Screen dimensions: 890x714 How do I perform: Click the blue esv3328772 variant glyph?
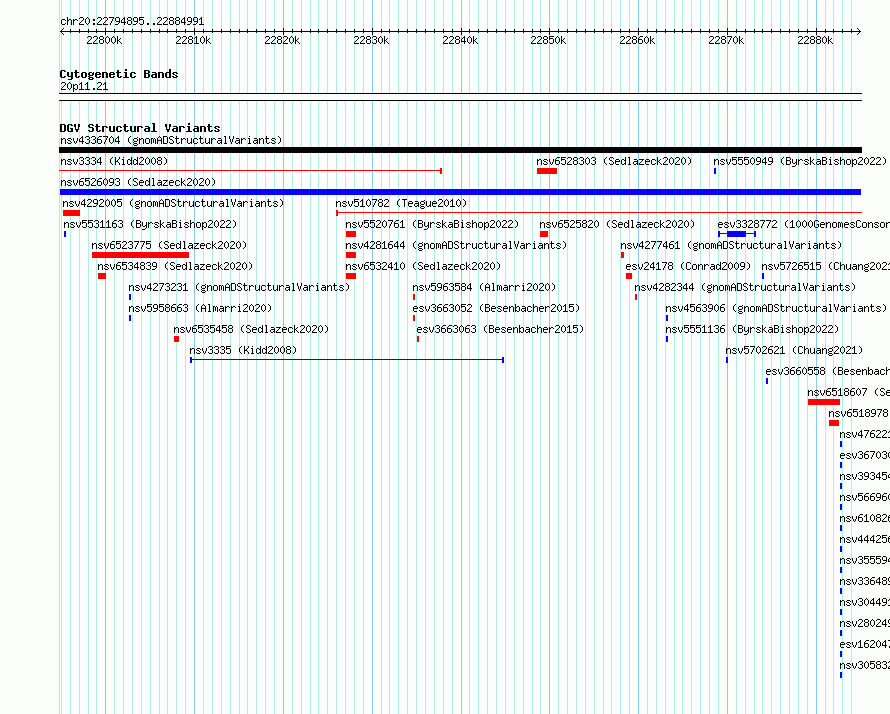pyautogui.click(x=737, y=234)
